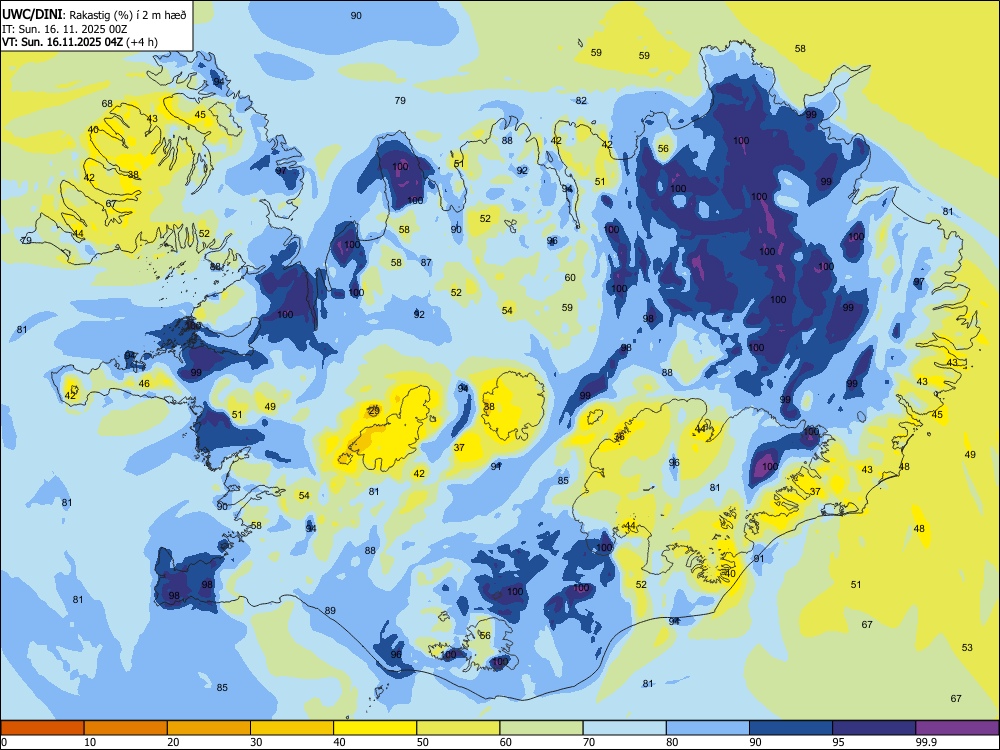Click the medium blue 90–95 legend swatch

click(791, 728)
